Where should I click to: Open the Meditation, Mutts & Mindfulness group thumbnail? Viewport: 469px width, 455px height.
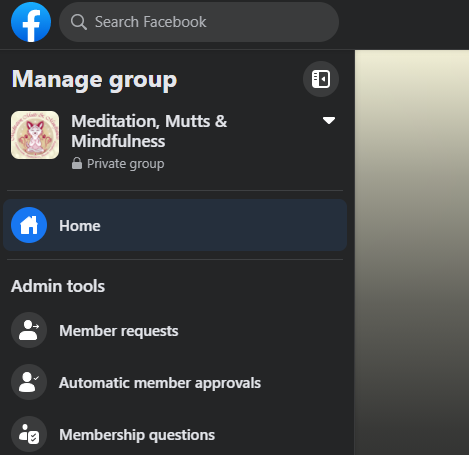tap(35, 135)
